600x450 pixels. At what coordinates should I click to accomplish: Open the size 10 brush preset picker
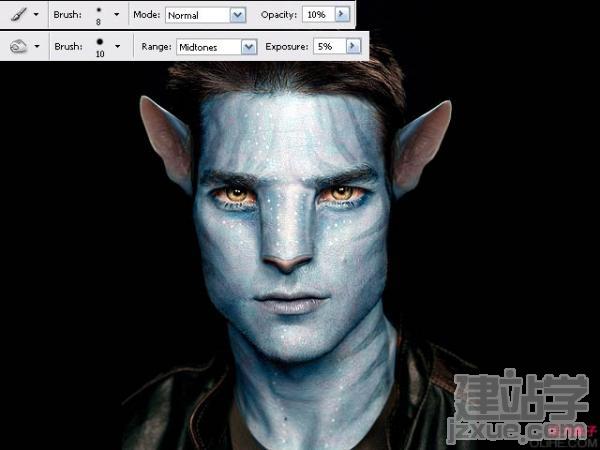pyautogui.click(x=117, y=46)
